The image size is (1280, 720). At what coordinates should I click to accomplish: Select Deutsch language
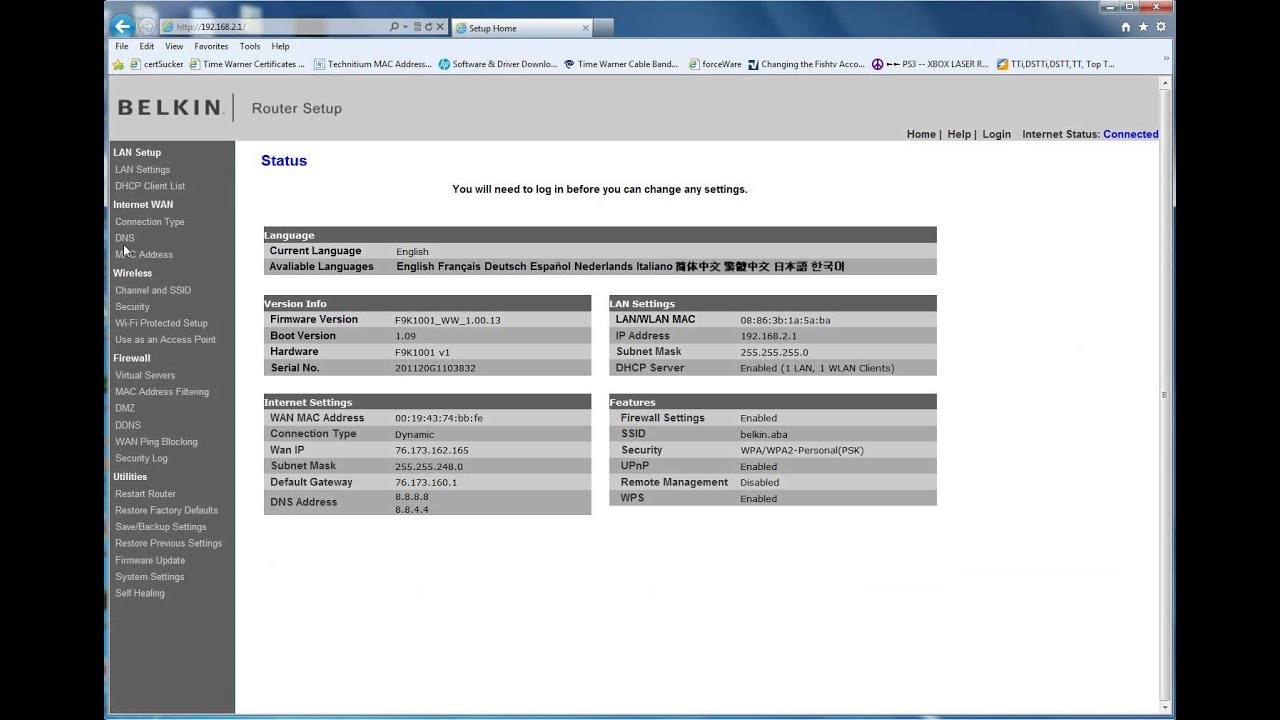tap(505, 267)
